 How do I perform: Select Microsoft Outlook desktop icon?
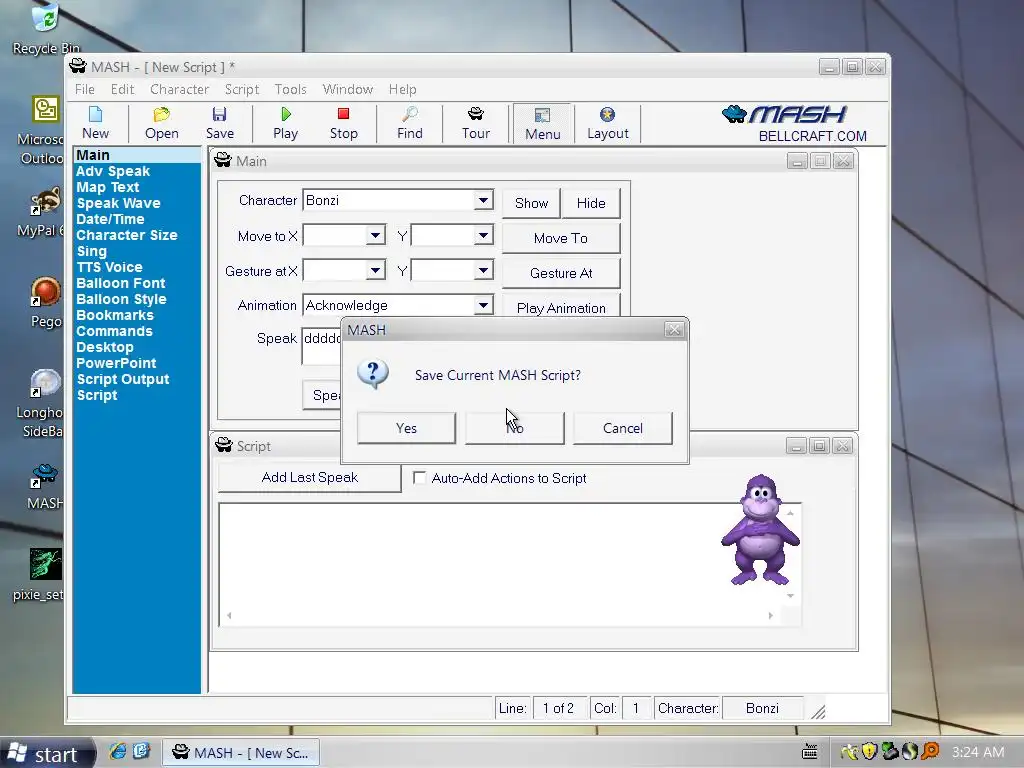tap(42, 130)
